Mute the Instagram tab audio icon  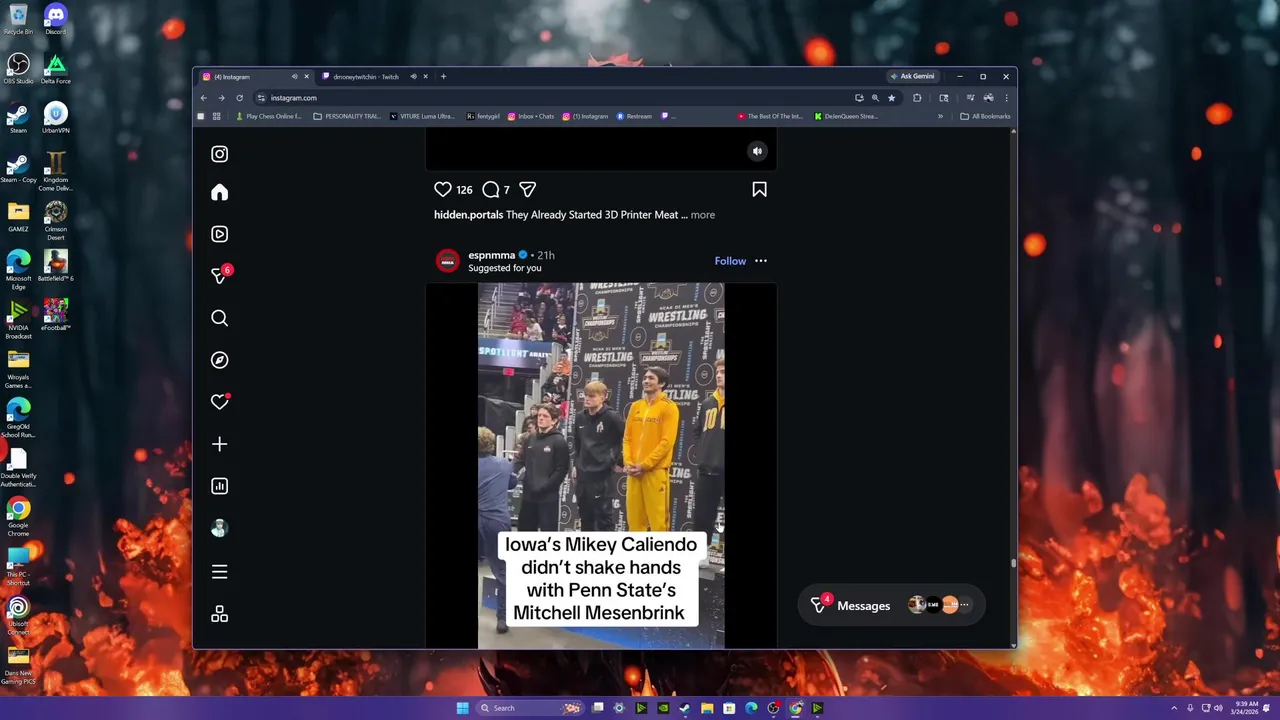pos(294,76)
